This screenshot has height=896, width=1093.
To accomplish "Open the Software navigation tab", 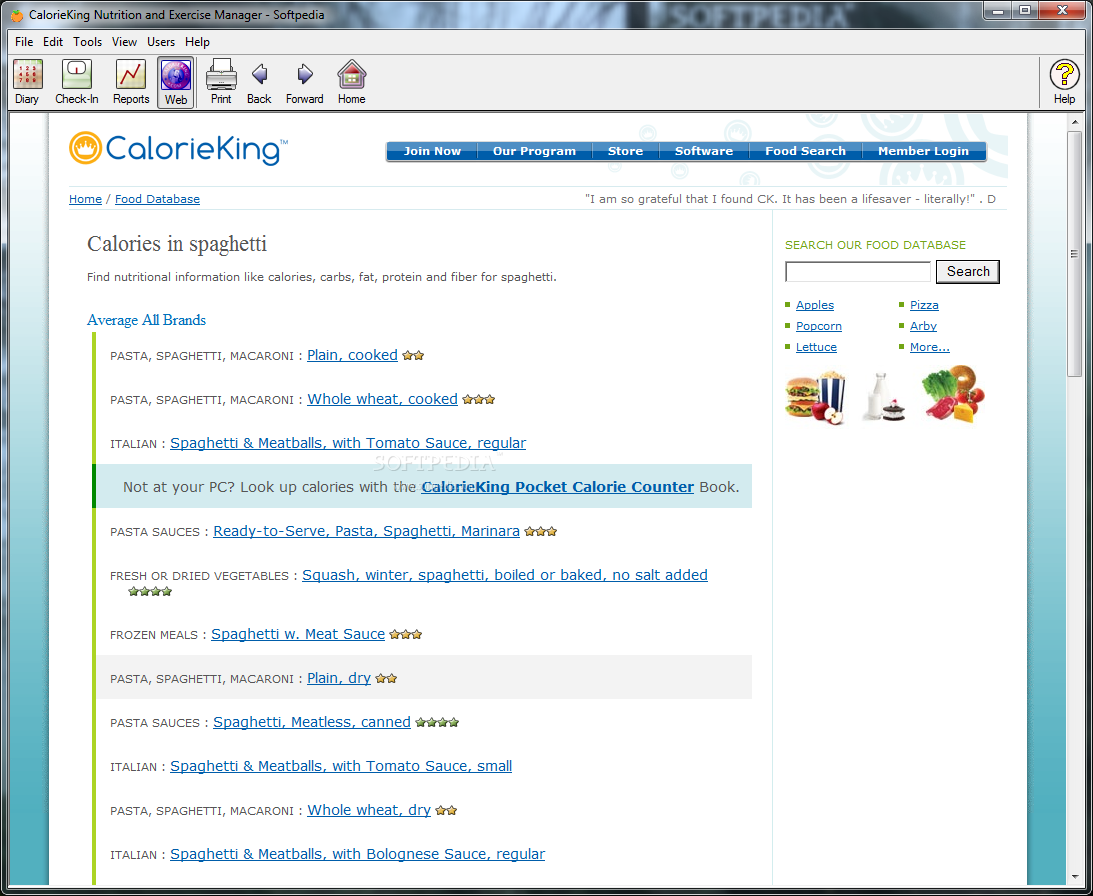I will coord(704,151).
